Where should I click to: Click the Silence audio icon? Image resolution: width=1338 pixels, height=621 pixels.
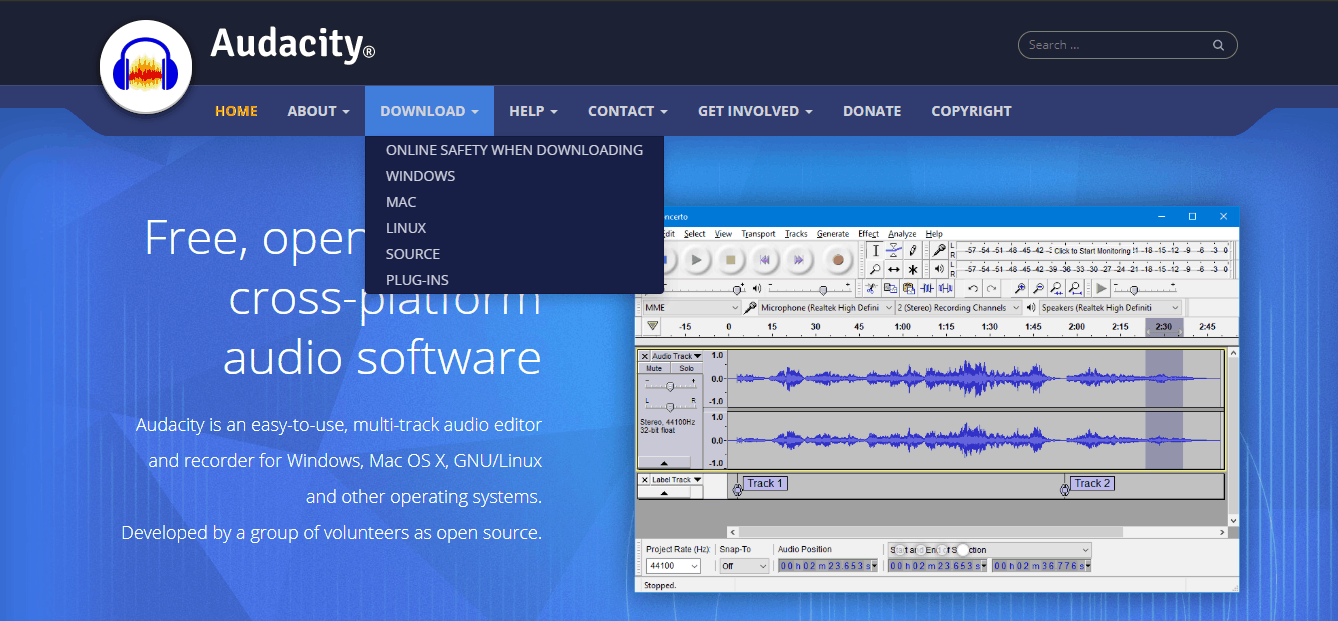[x=944, y=289]
